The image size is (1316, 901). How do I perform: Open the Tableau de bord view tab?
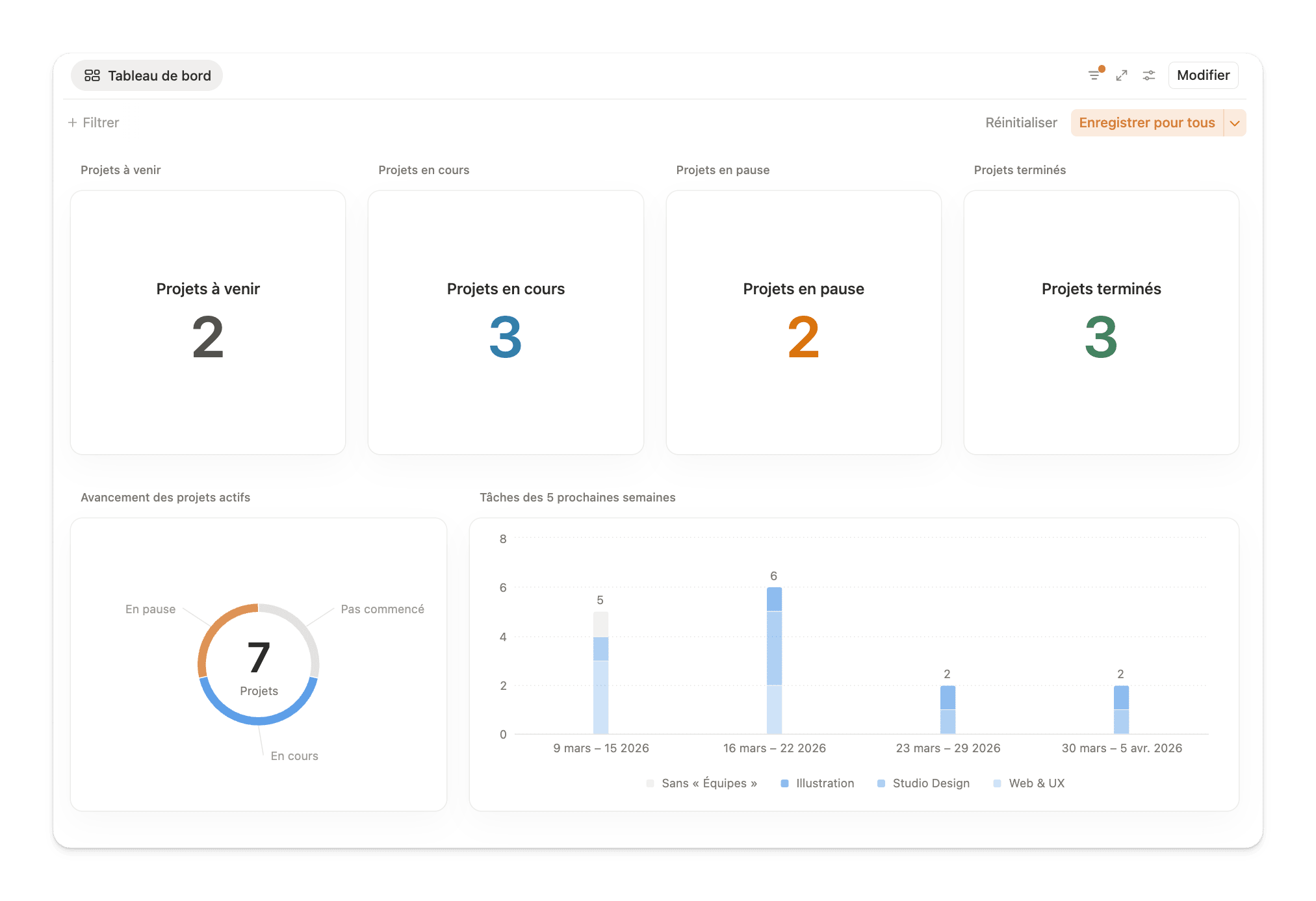tap(147, 75)
